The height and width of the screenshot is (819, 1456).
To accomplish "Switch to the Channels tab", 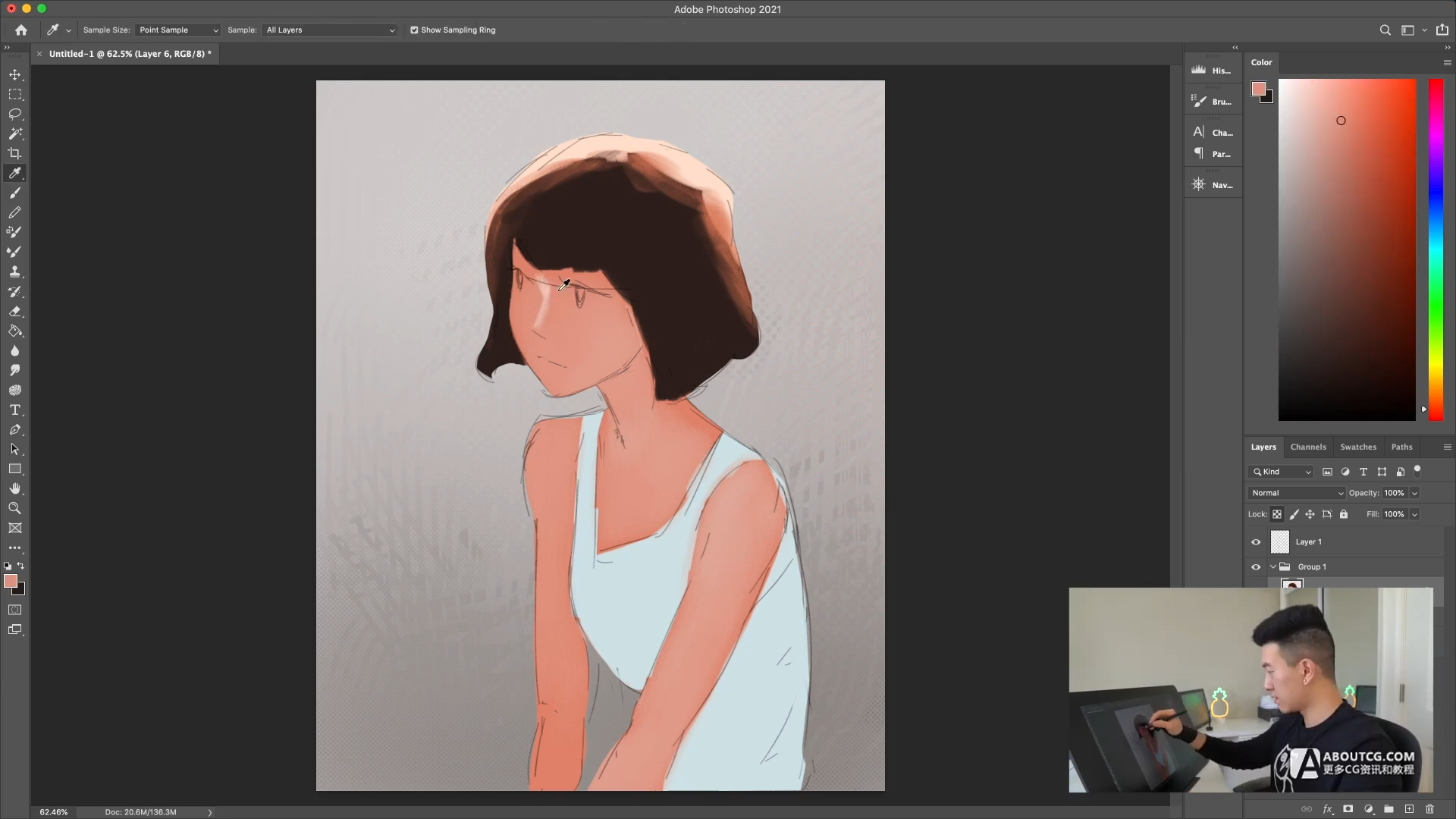I will (x=1308, y=447).
